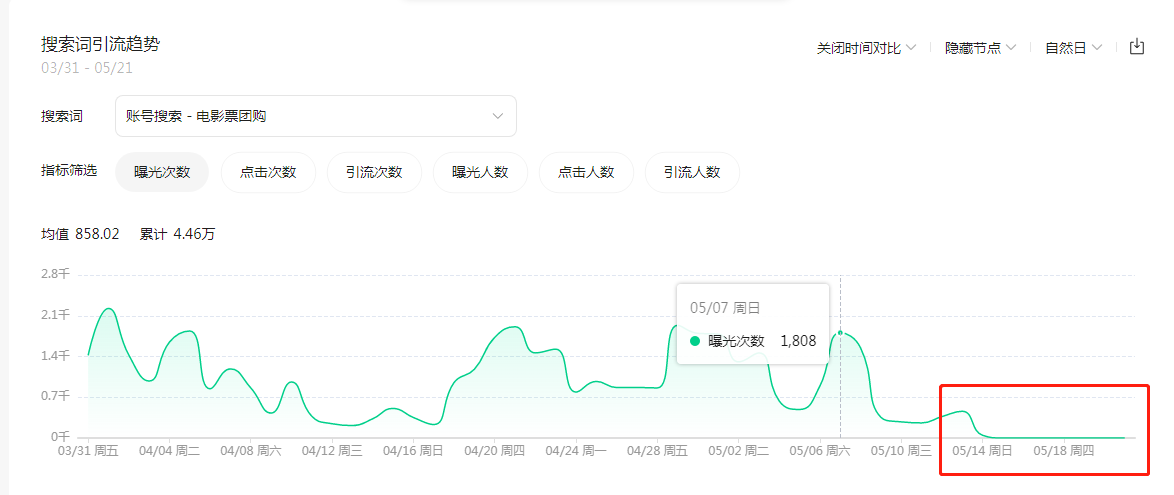Click the 搜索词引流趋势 title
This screenshot has width=1174, height=495.
pyautogui.click(x=100, y=44)
